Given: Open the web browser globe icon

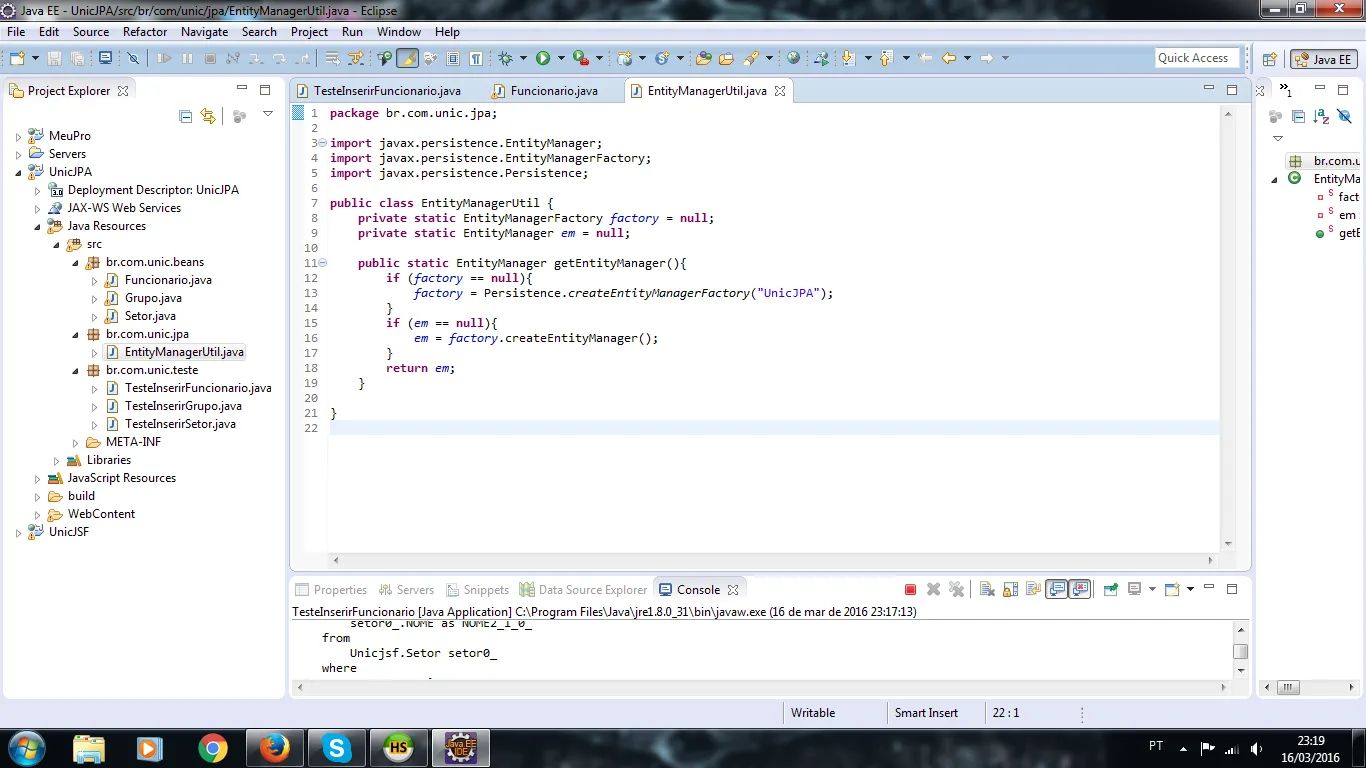Looking at the screenshot, I should pos(793,58).
